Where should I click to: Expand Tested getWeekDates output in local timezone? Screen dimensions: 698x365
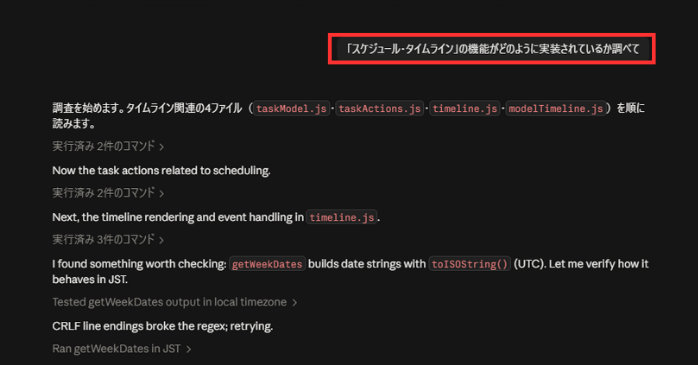coord(174,302)
